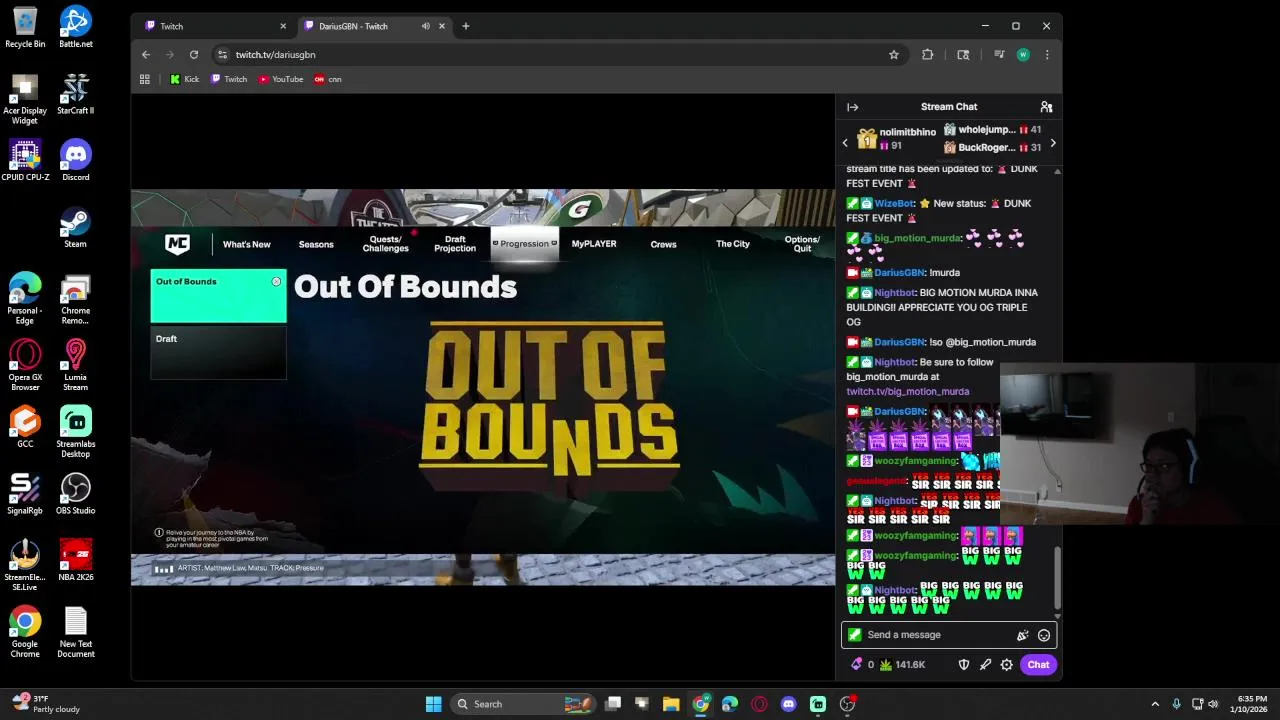Click the MC logo in game menu

click(x=178, y=244)
